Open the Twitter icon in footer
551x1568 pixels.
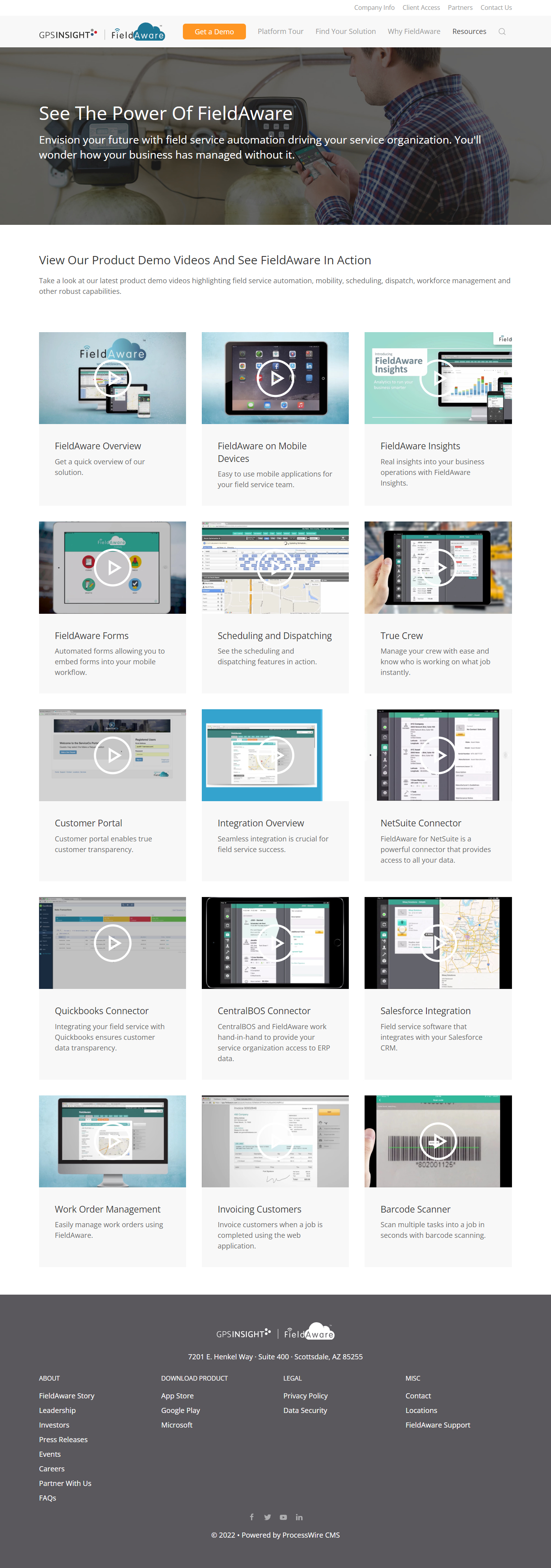click(268, 1517)
